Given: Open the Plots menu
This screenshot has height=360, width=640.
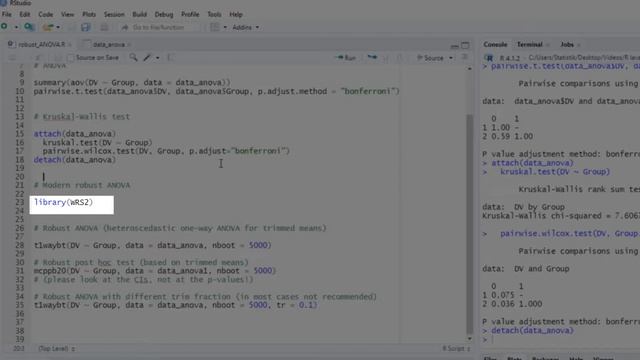Looking at the screenshot, I should 89,14.
